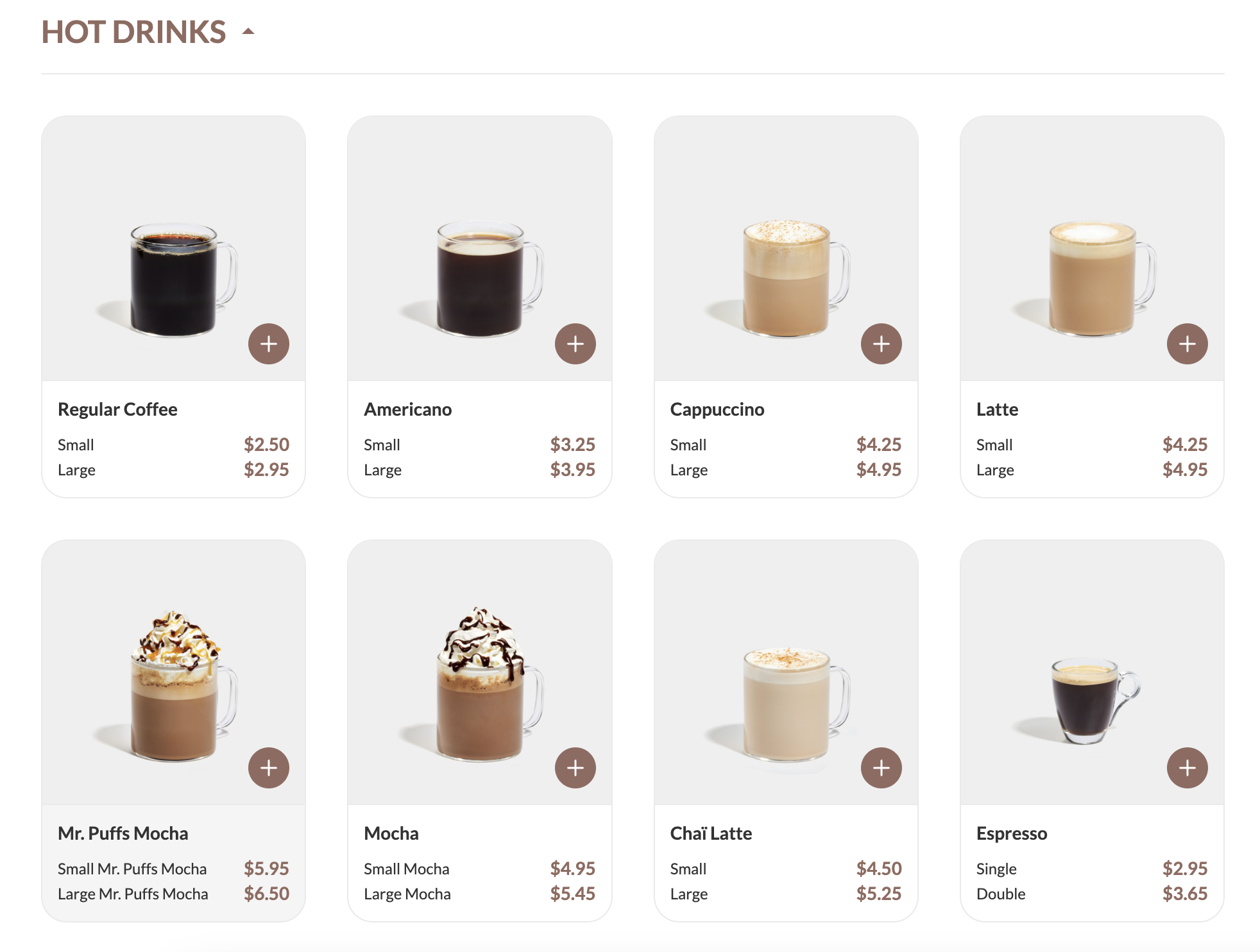Choose Small Latte option

[1091, 445]
